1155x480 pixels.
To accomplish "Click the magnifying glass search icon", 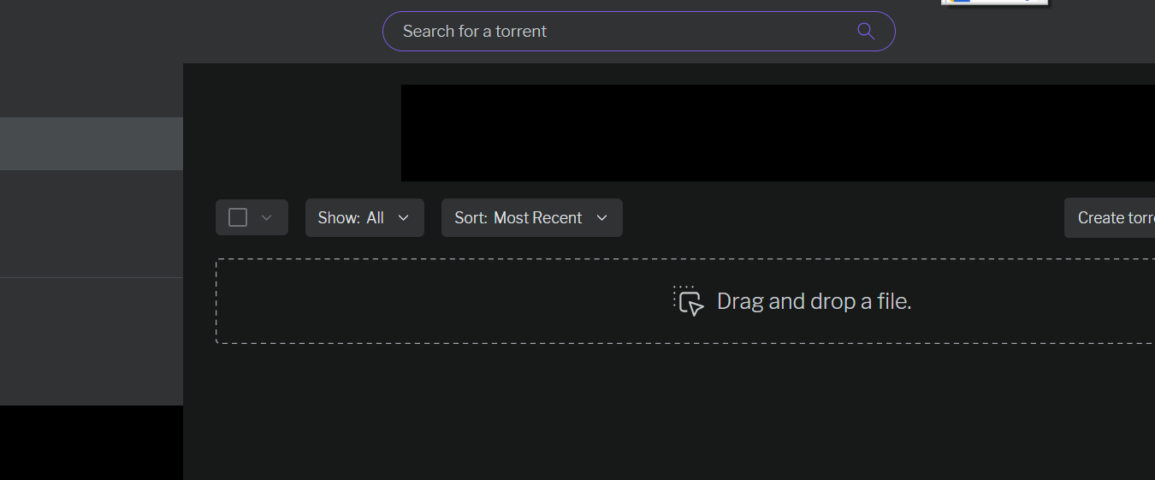I will pos(866,31).
